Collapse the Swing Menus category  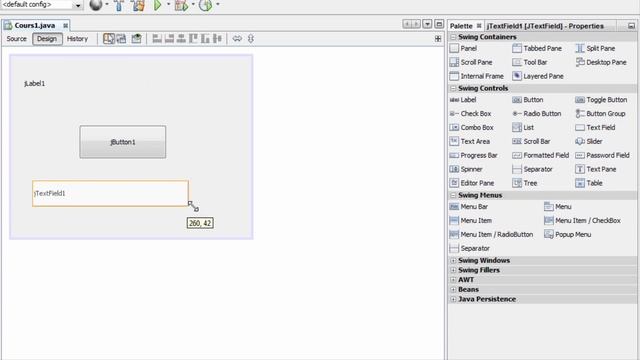click(x=453, y=195)
